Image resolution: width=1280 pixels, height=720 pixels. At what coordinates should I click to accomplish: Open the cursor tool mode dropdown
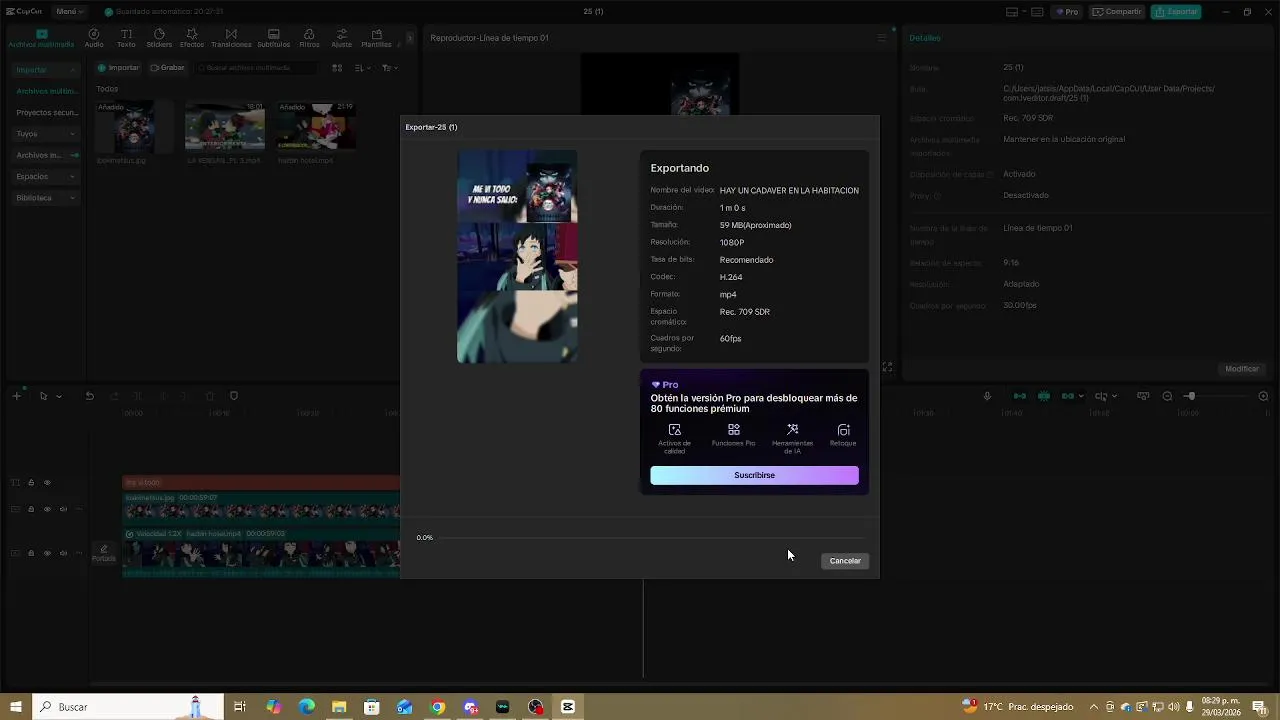click(58, 396)
